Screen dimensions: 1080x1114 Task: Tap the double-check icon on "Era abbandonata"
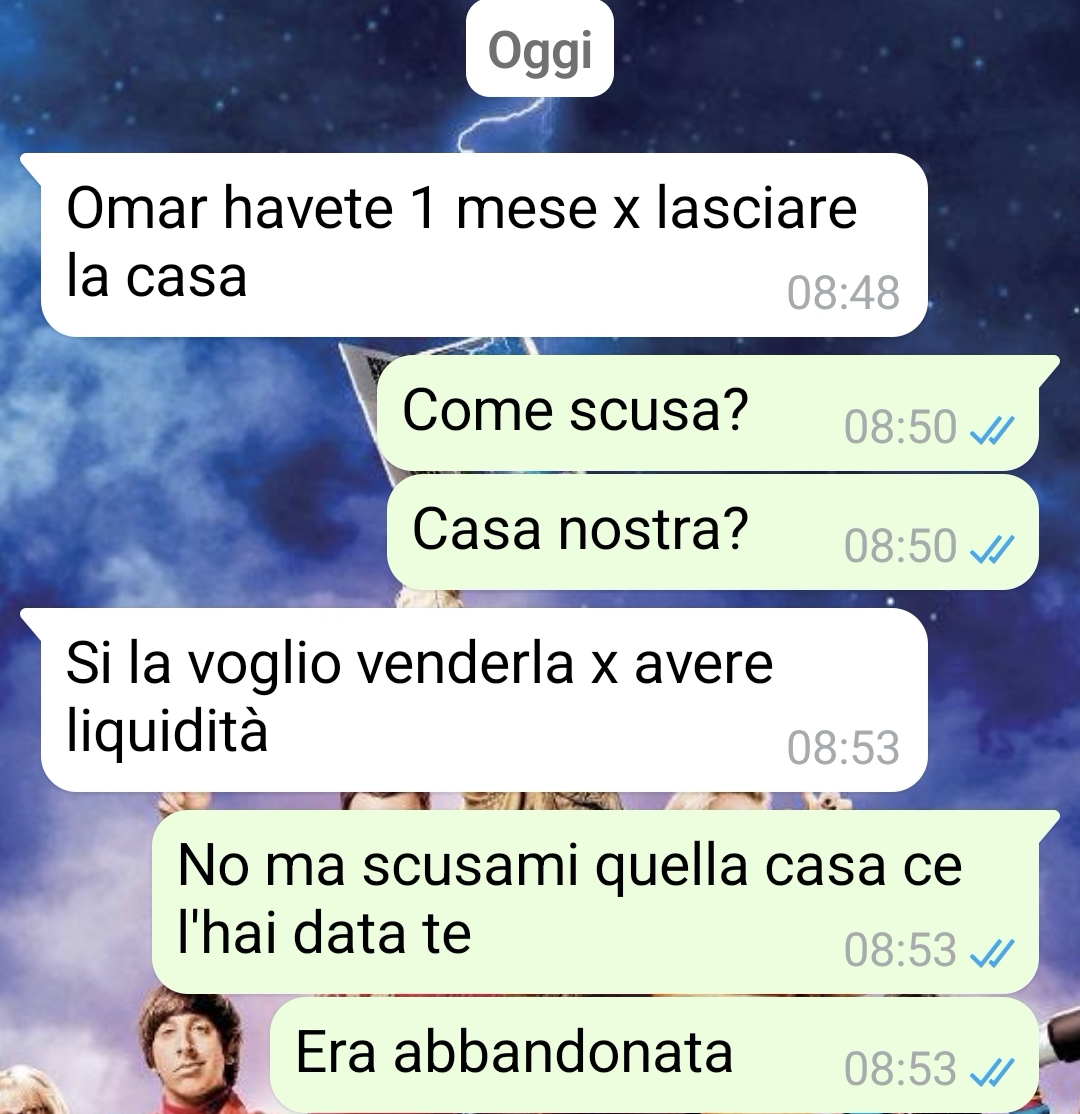[x=991, y=1071]
